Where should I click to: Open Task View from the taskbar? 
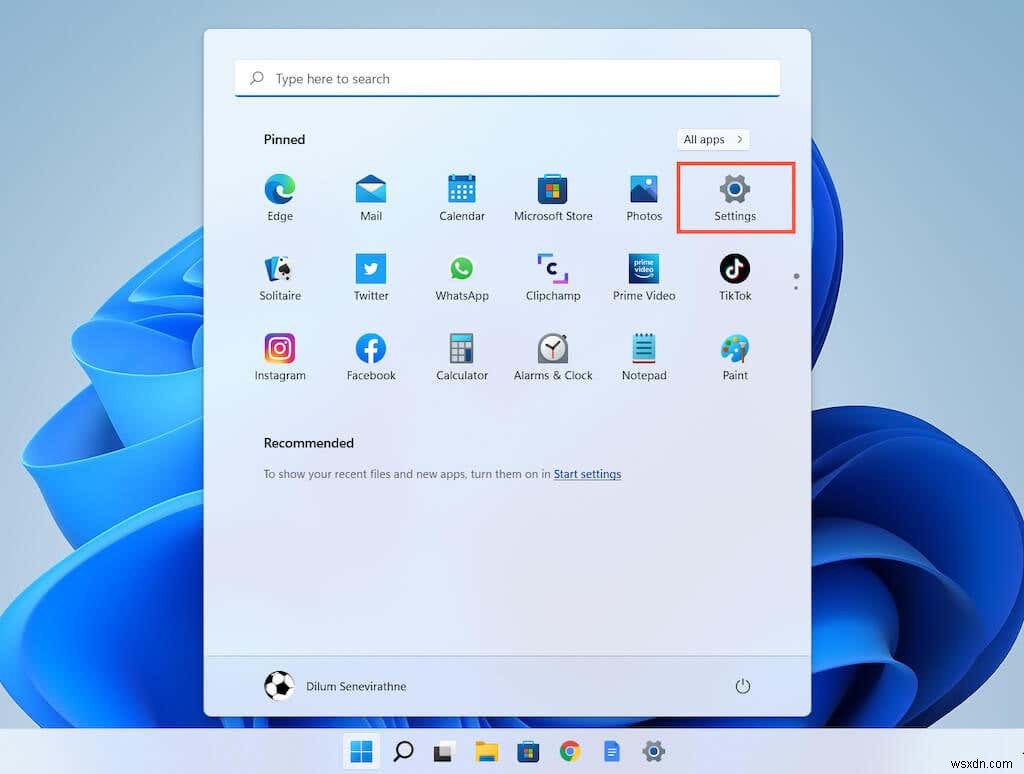[x=443, y=751]
